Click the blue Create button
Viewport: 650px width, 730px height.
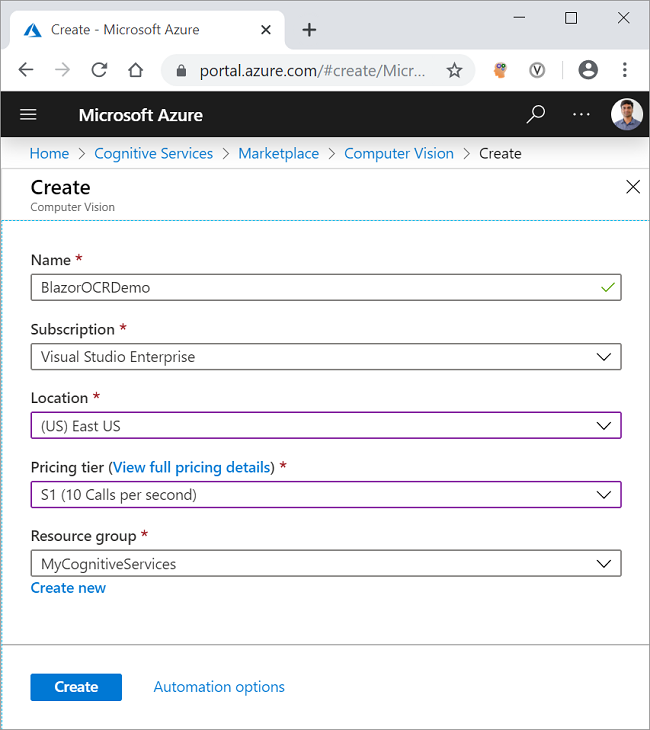[x=76, y=687]
